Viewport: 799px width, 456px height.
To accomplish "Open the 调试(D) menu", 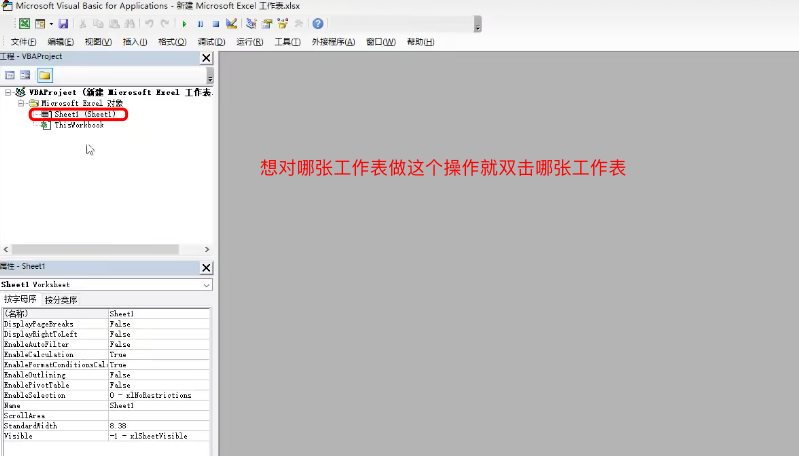I will pyautogui.click(x=211, y=42).
